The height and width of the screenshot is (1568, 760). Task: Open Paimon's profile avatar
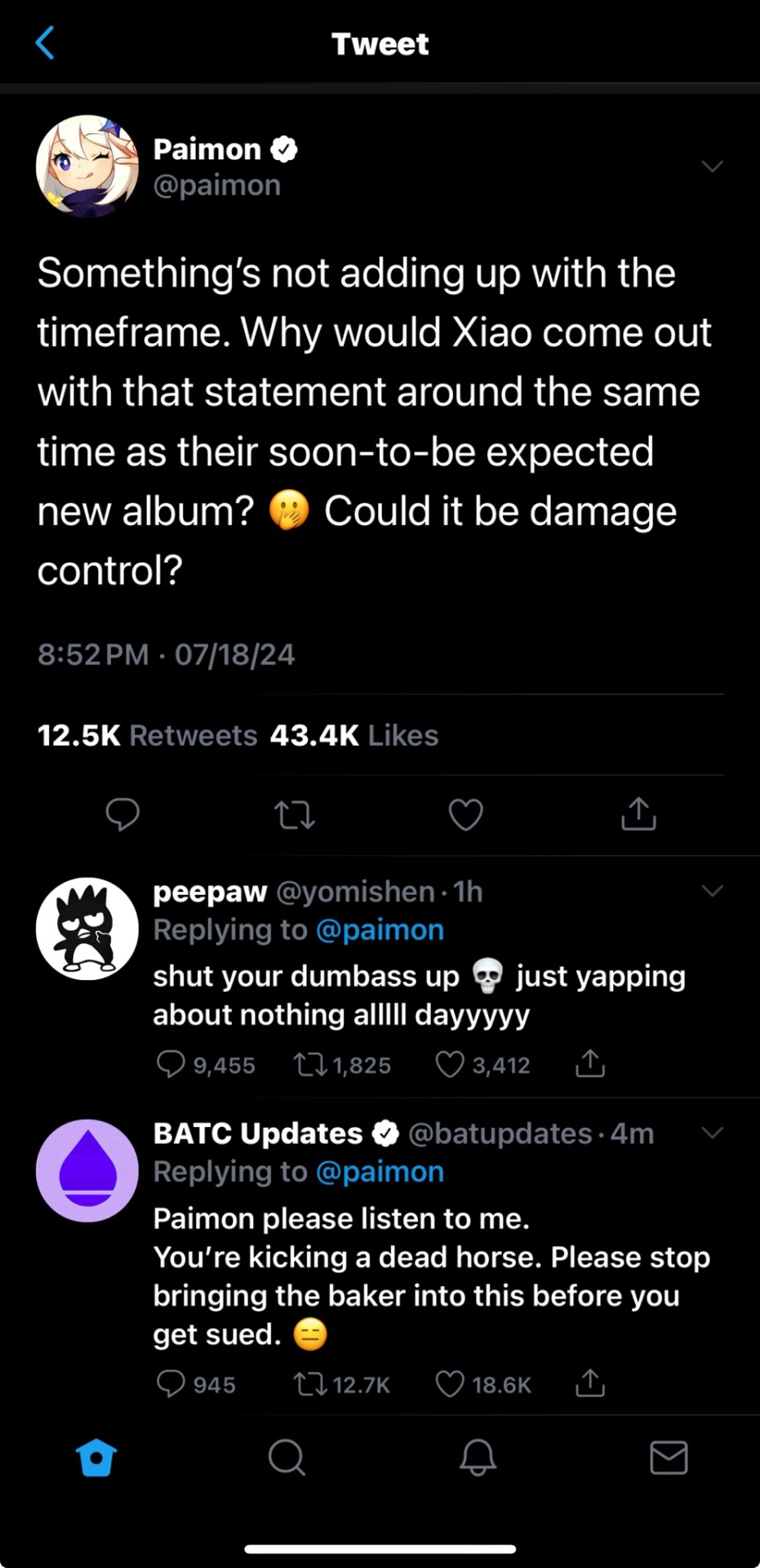click(87, 167)
